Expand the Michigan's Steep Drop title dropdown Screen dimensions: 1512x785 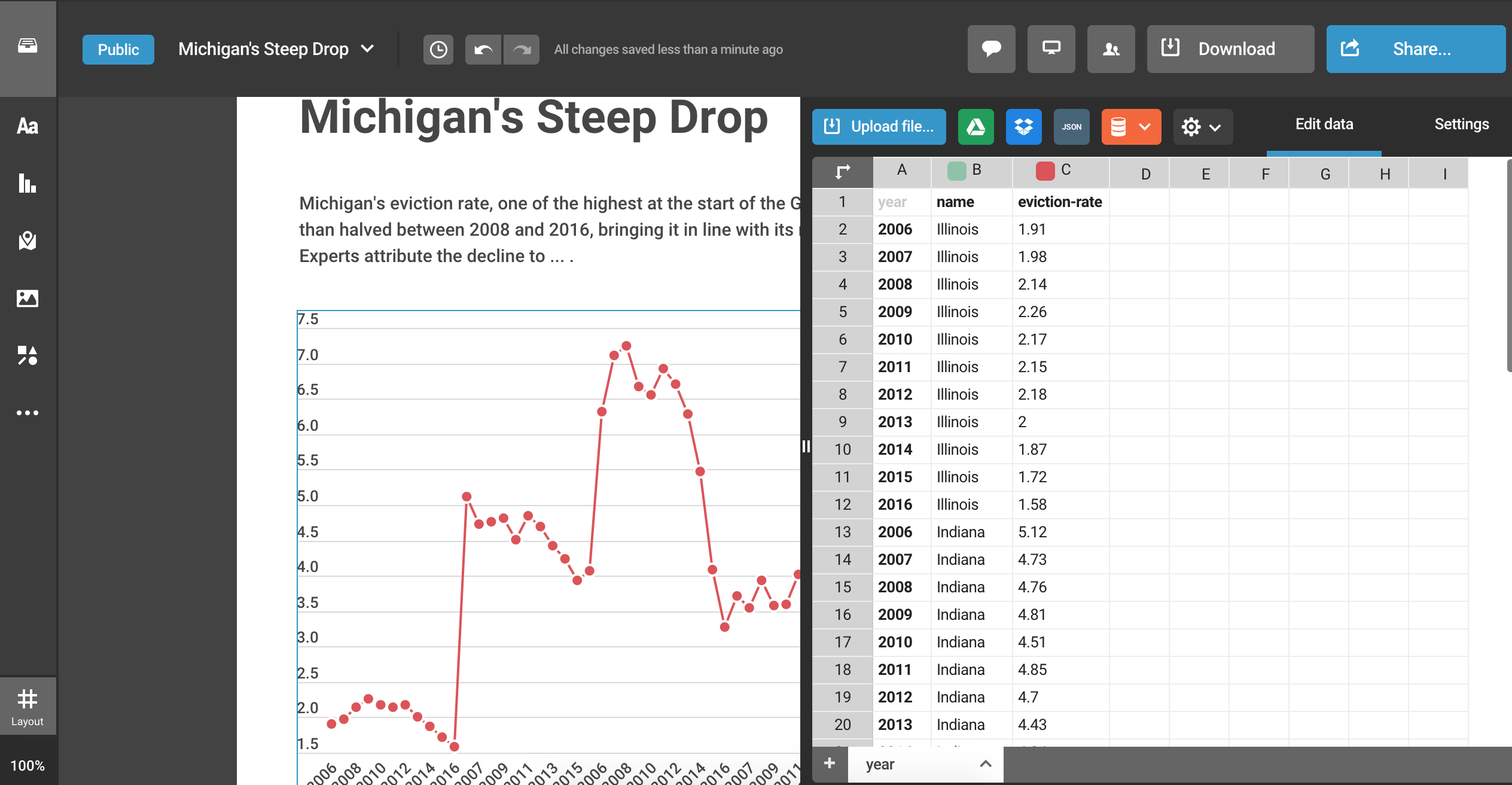pyautogui.click(x=368, y=49)
